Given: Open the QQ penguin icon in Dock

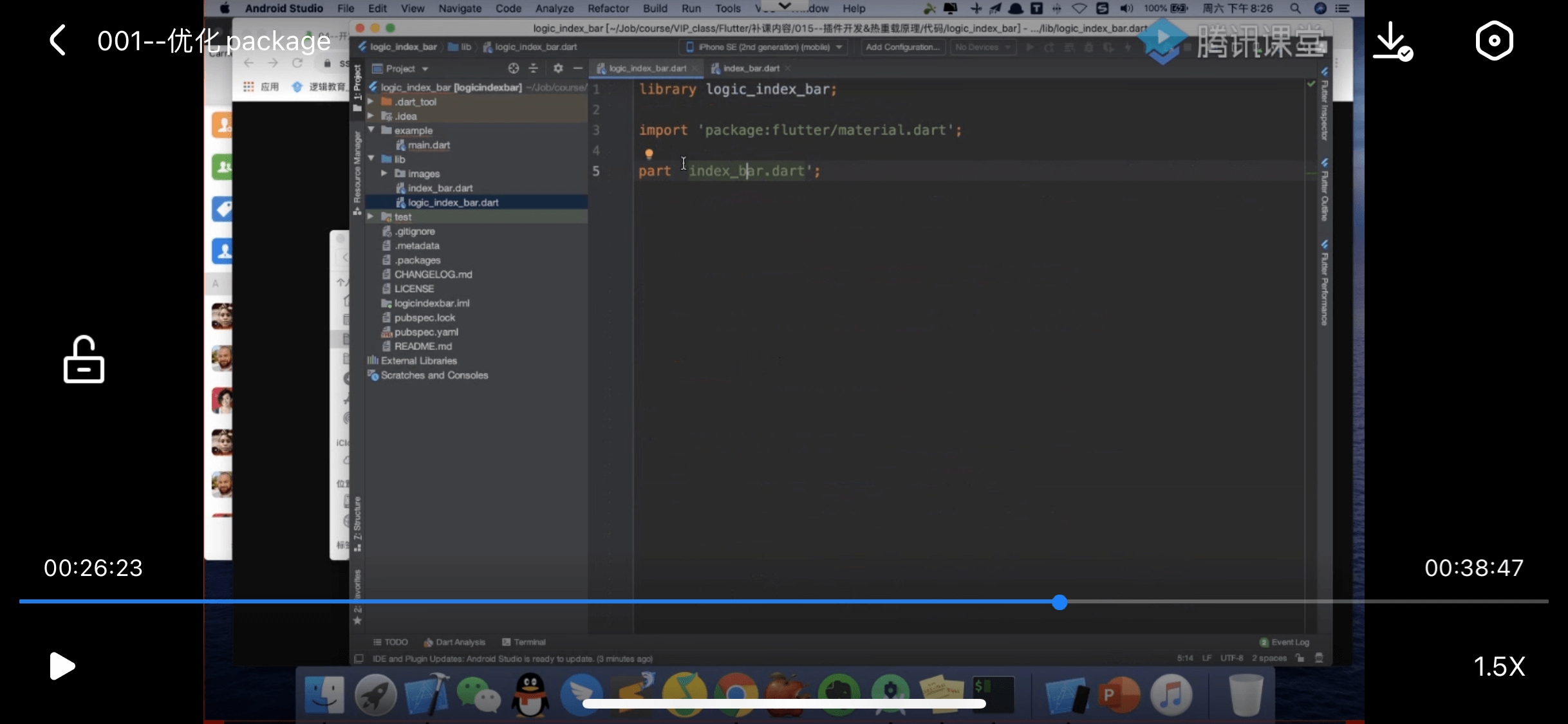Looking at the screenshot, I should 530,695.
